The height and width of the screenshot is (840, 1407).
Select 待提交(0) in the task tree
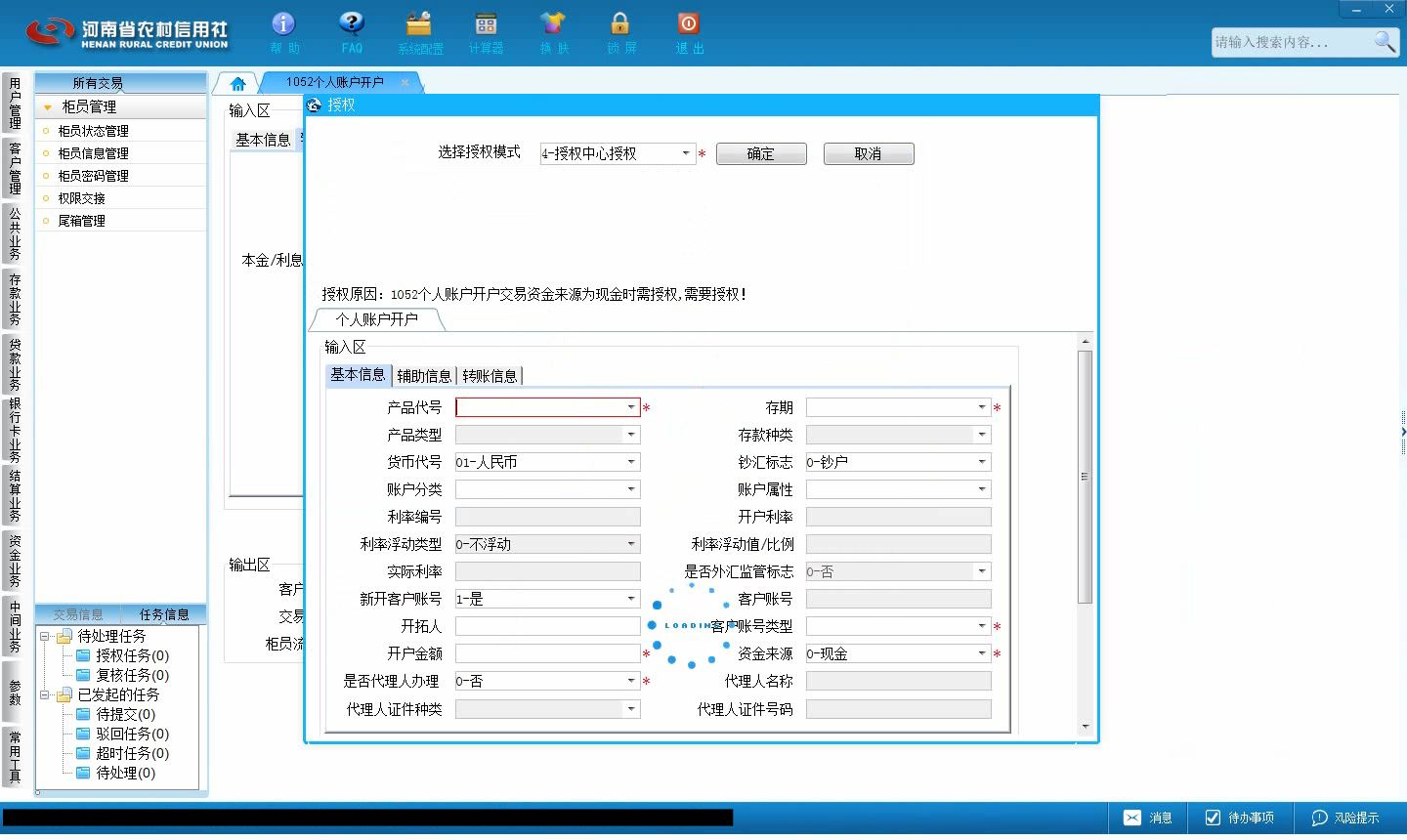pos(125,714)
